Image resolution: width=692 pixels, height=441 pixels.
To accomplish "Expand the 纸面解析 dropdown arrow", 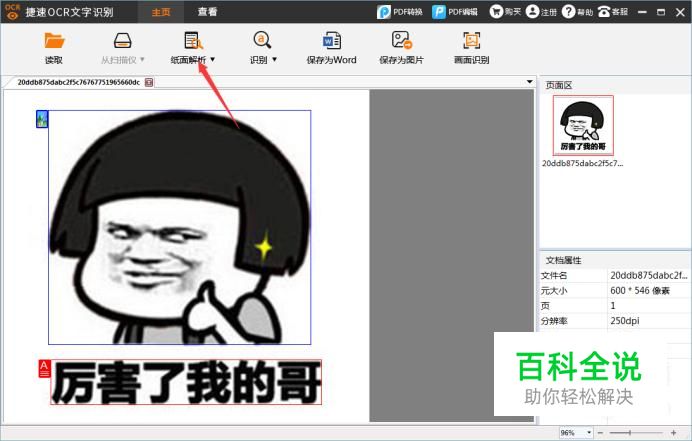I will [x=213, y=60].
